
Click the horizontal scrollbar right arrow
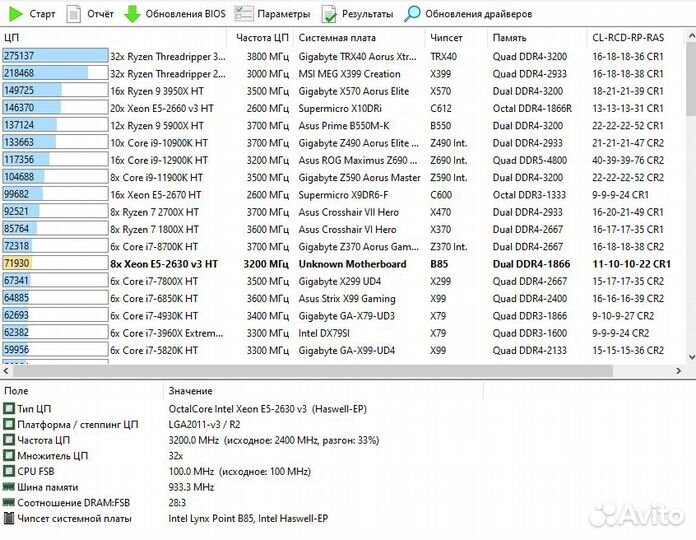(678, 371)
